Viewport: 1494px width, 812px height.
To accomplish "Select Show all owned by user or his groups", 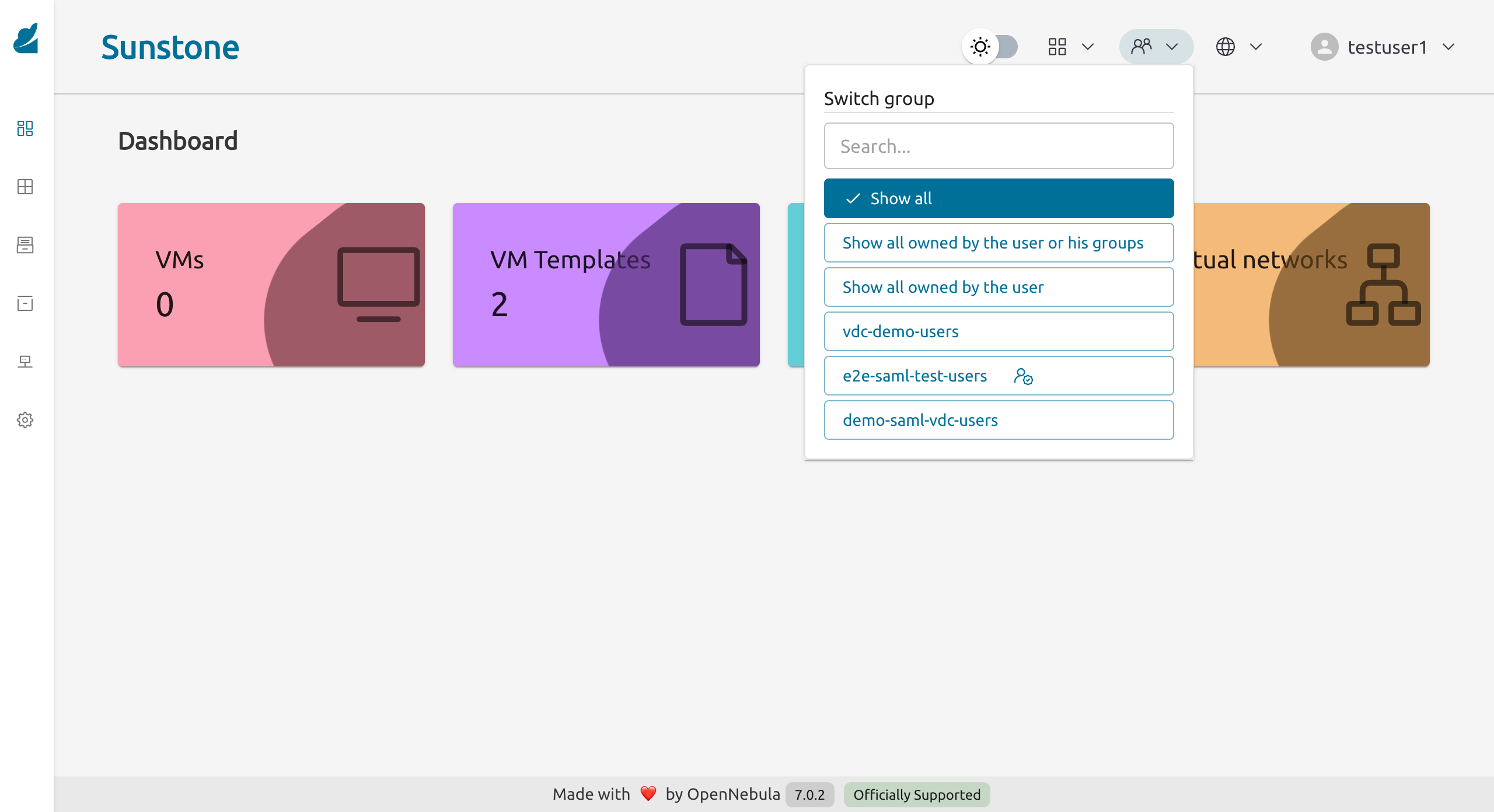I will [x=999, y=243].
